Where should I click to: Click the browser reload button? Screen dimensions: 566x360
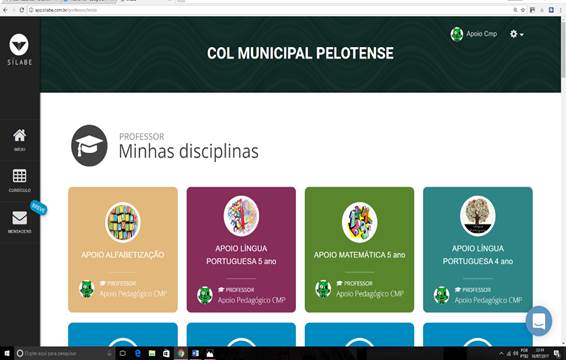(x=22, y=10)
